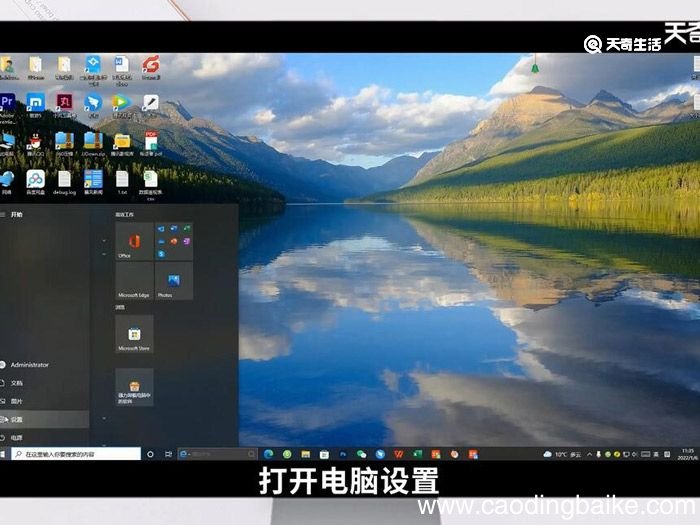This screenshot has height=525, width=700.
Task: Show hidden tray icons chevron
Action: pyautogui.click(x=589, y=454)
